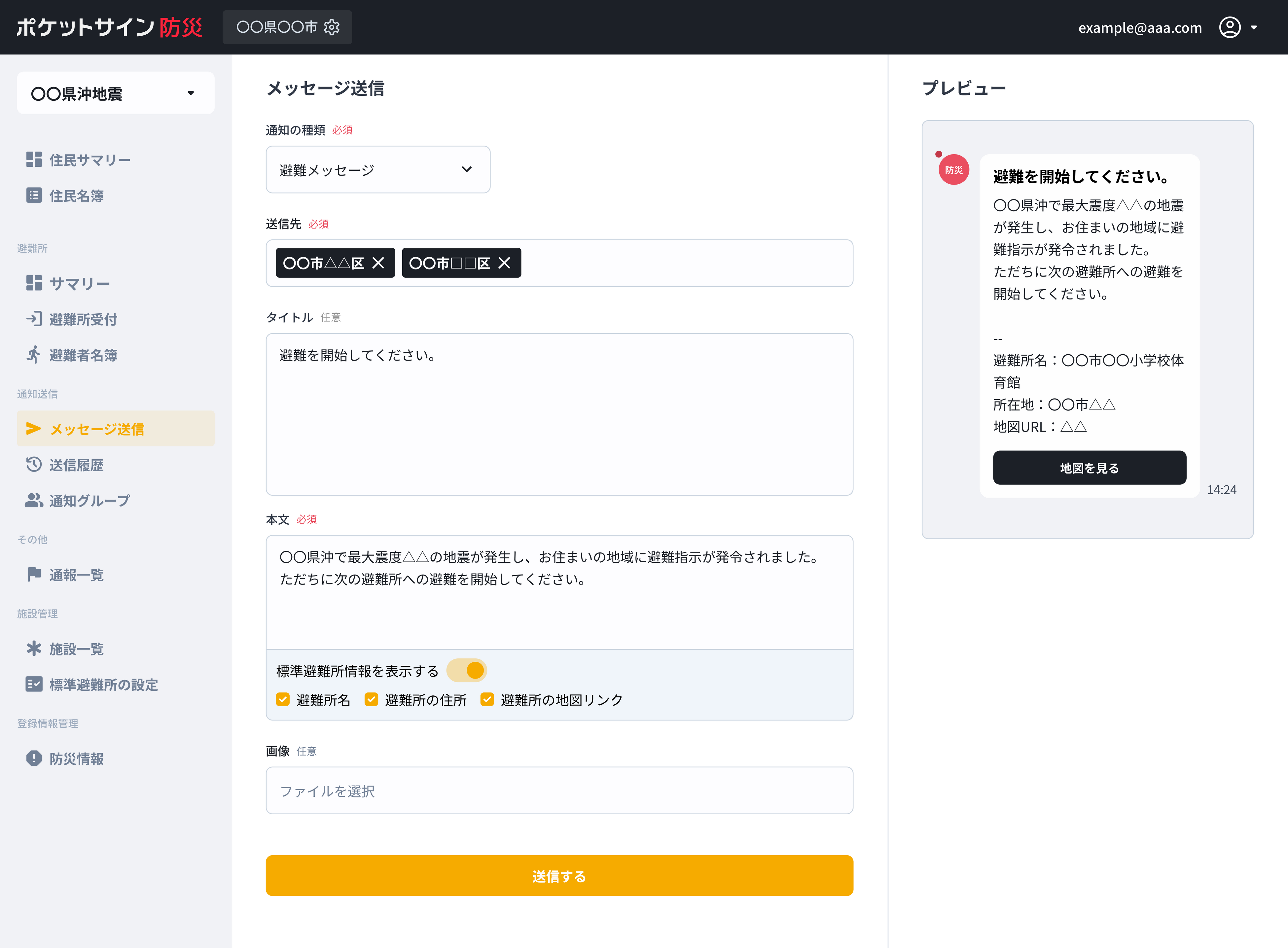Open the 通知の種類 dropdown
The height and width of the screenshot is (948, 1288).
pyautogui.click(x=378, y=169)
